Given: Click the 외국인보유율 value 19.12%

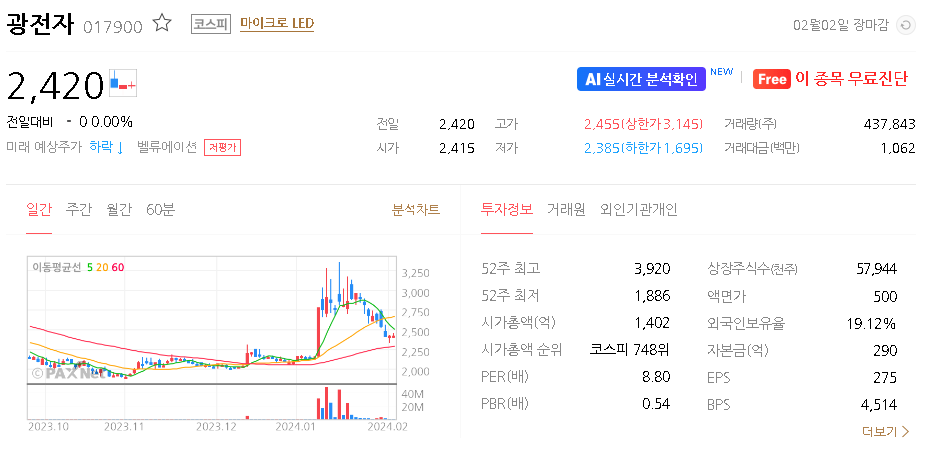Looking at the screenshot, I should click(x=871, y=323).
